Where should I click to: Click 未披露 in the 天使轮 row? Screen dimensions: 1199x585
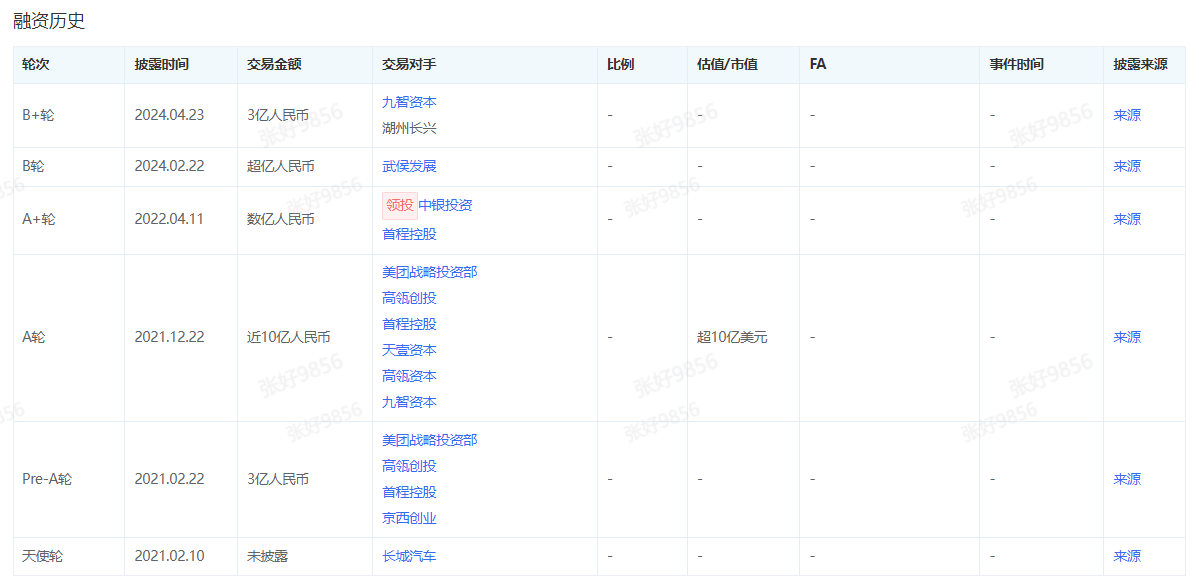[268, 556]
